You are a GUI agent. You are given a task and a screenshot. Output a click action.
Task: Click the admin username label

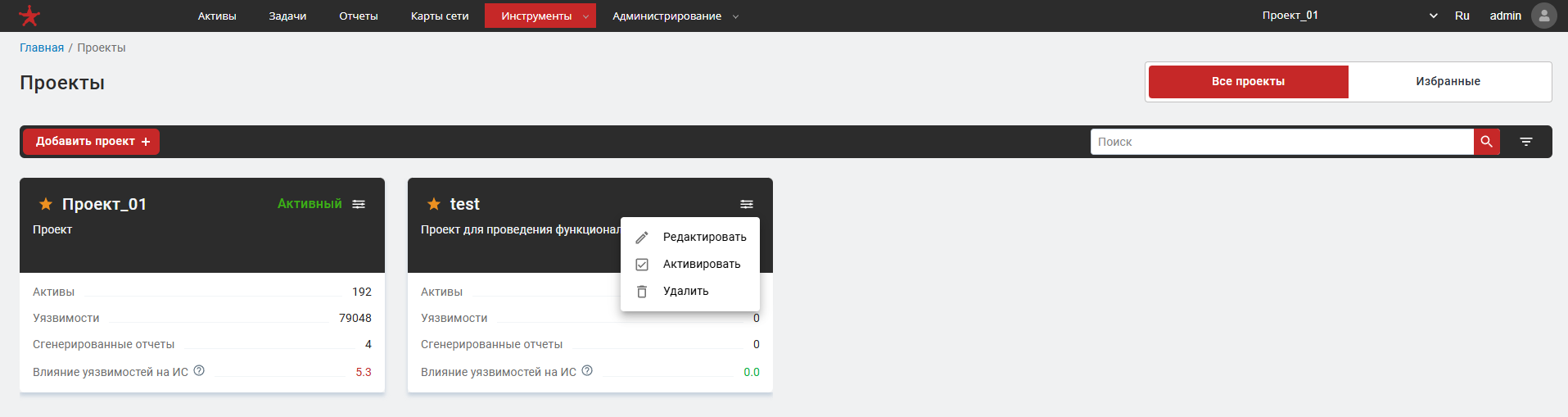point(1505,16)
